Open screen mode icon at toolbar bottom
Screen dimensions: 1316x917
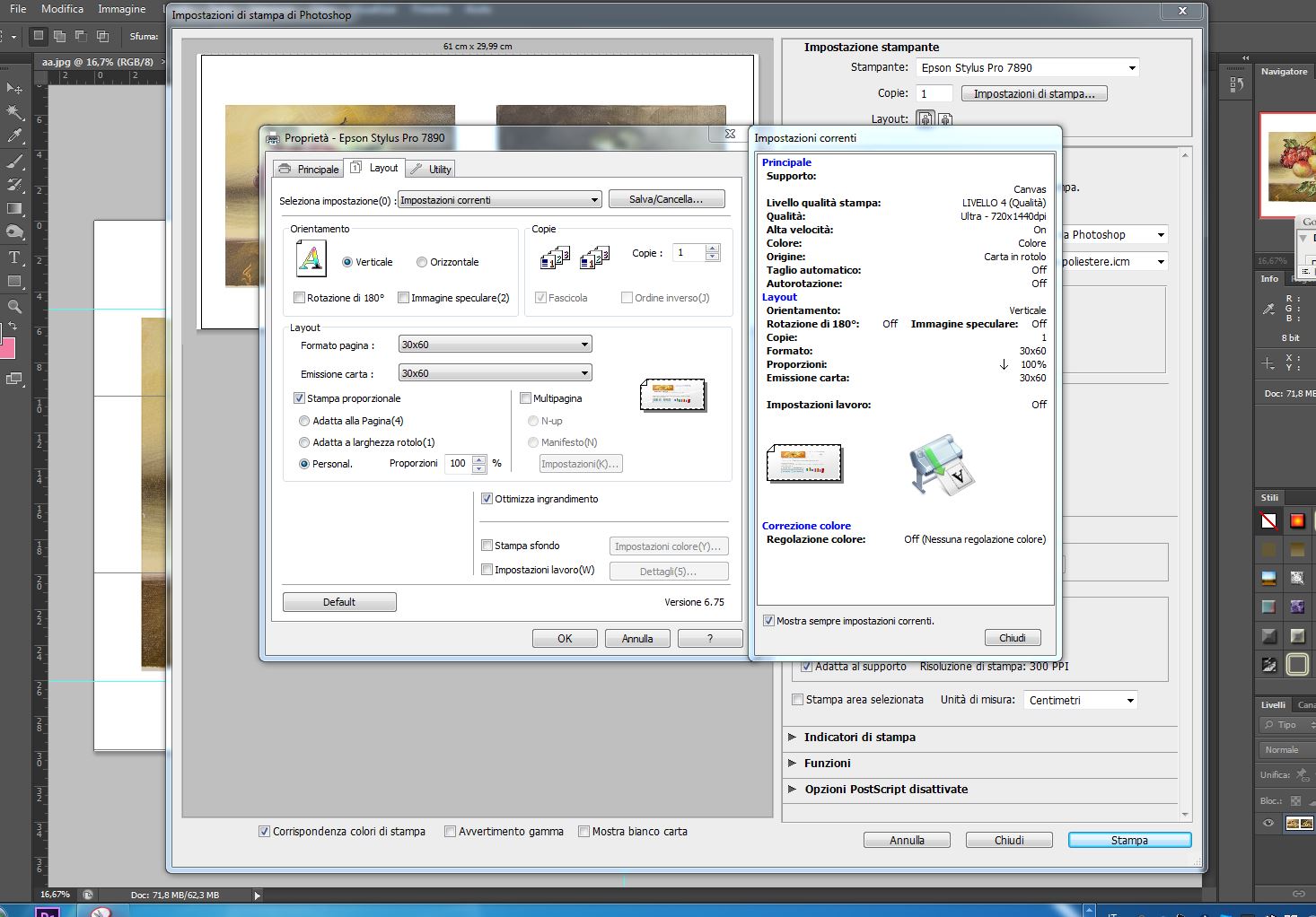coord(14,379)
